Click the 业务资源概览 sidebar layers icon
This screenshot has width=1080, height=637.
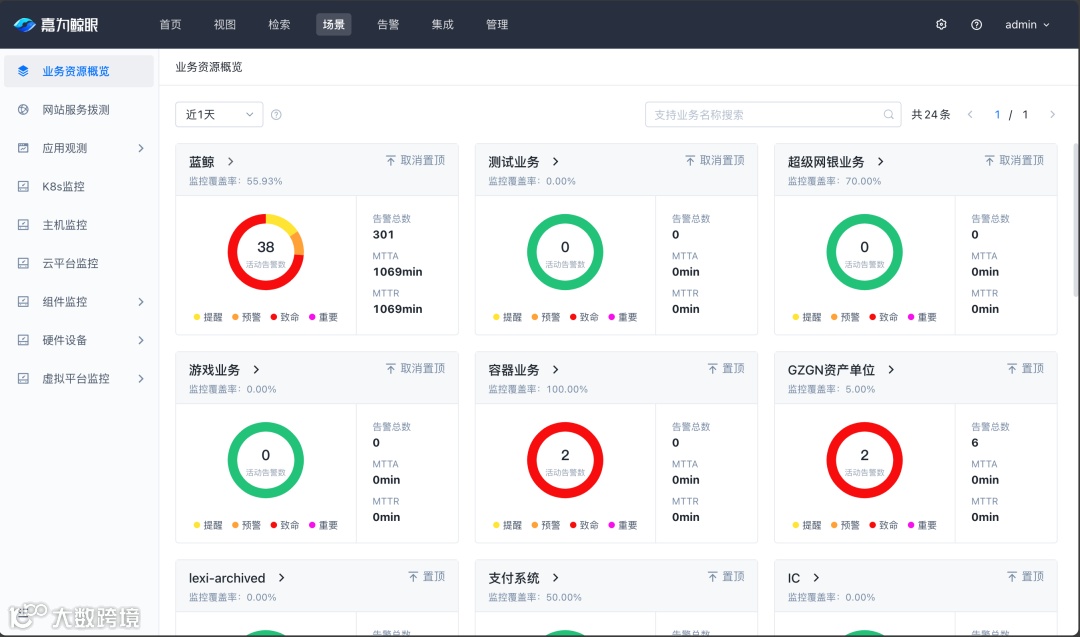pos(23,71)
